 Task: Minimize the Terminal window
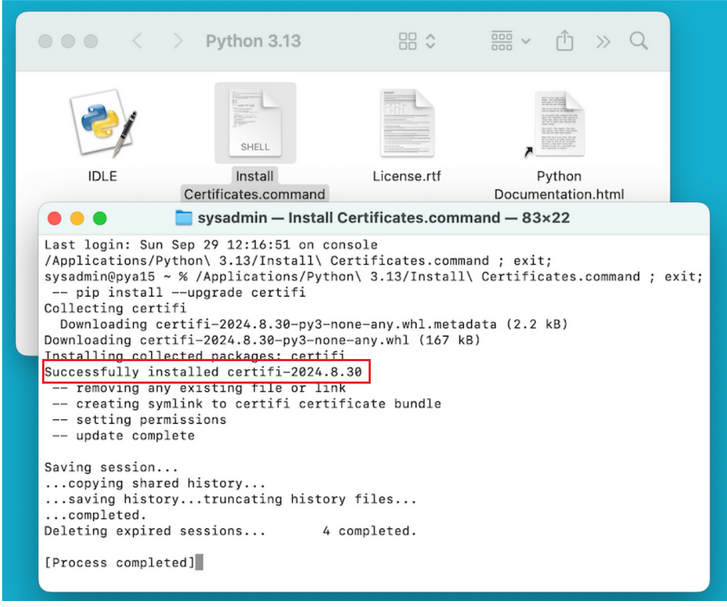(x=77, y=218)
